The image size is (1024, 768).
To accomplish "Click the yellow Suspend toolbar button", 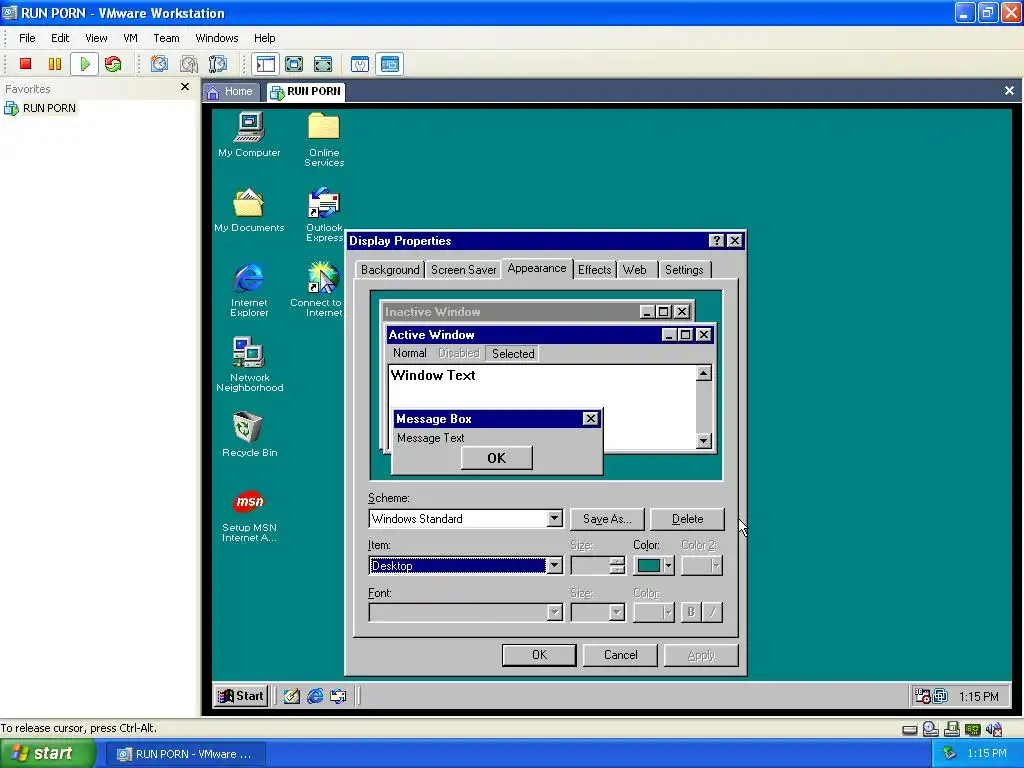I will click(x=55, y=64).
